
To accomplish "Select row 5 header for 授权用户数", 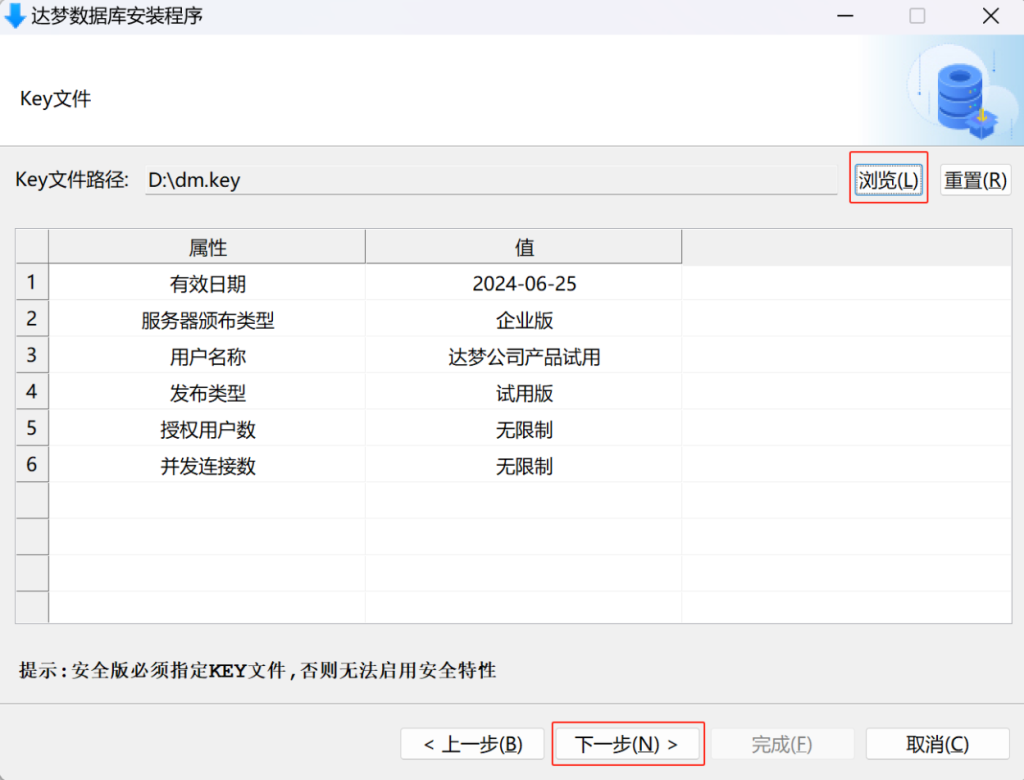I will point(32,429).
